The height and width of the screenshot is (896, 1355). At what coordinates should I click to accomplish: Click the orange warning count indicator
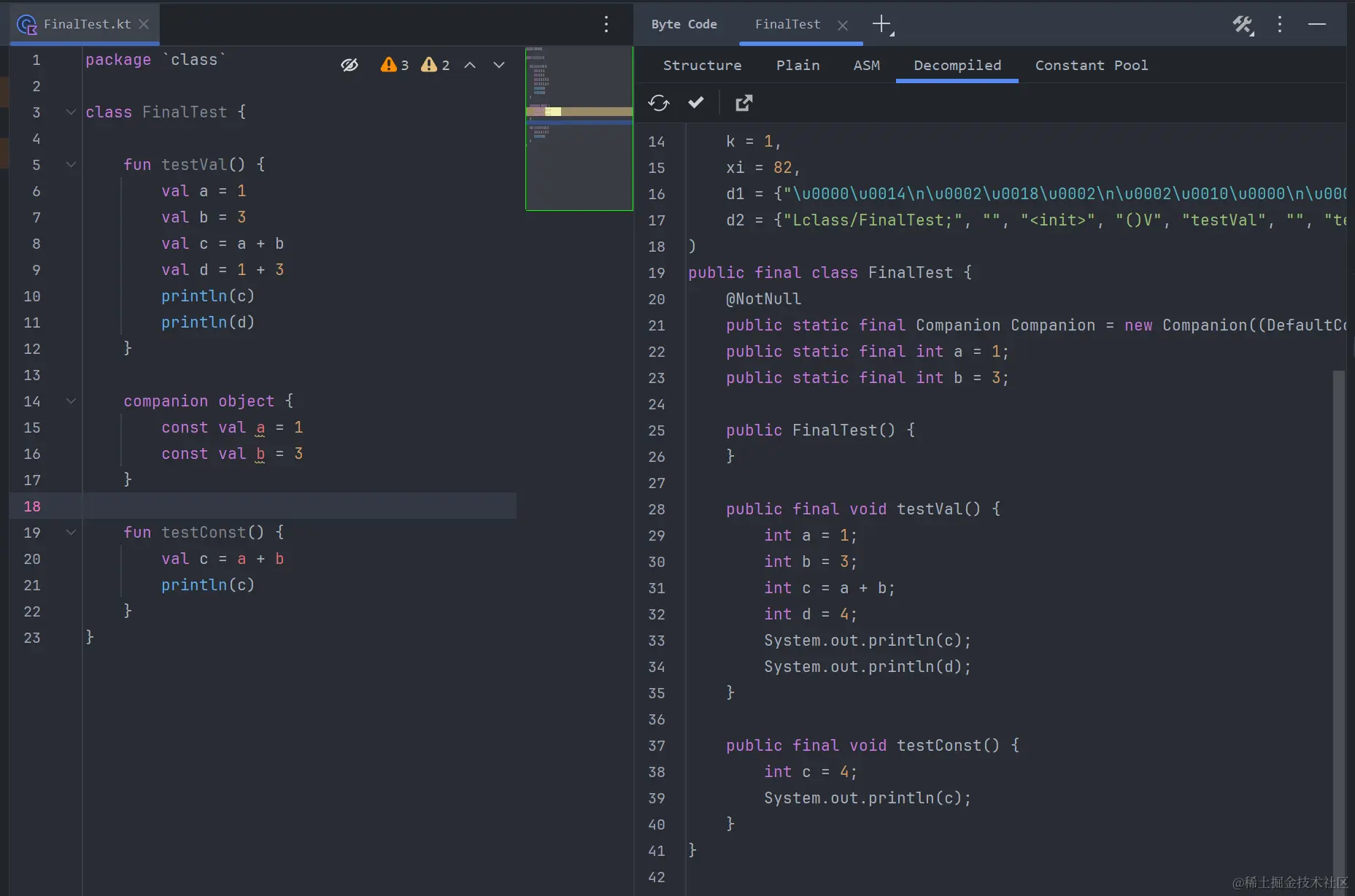[x=395, y=65]
